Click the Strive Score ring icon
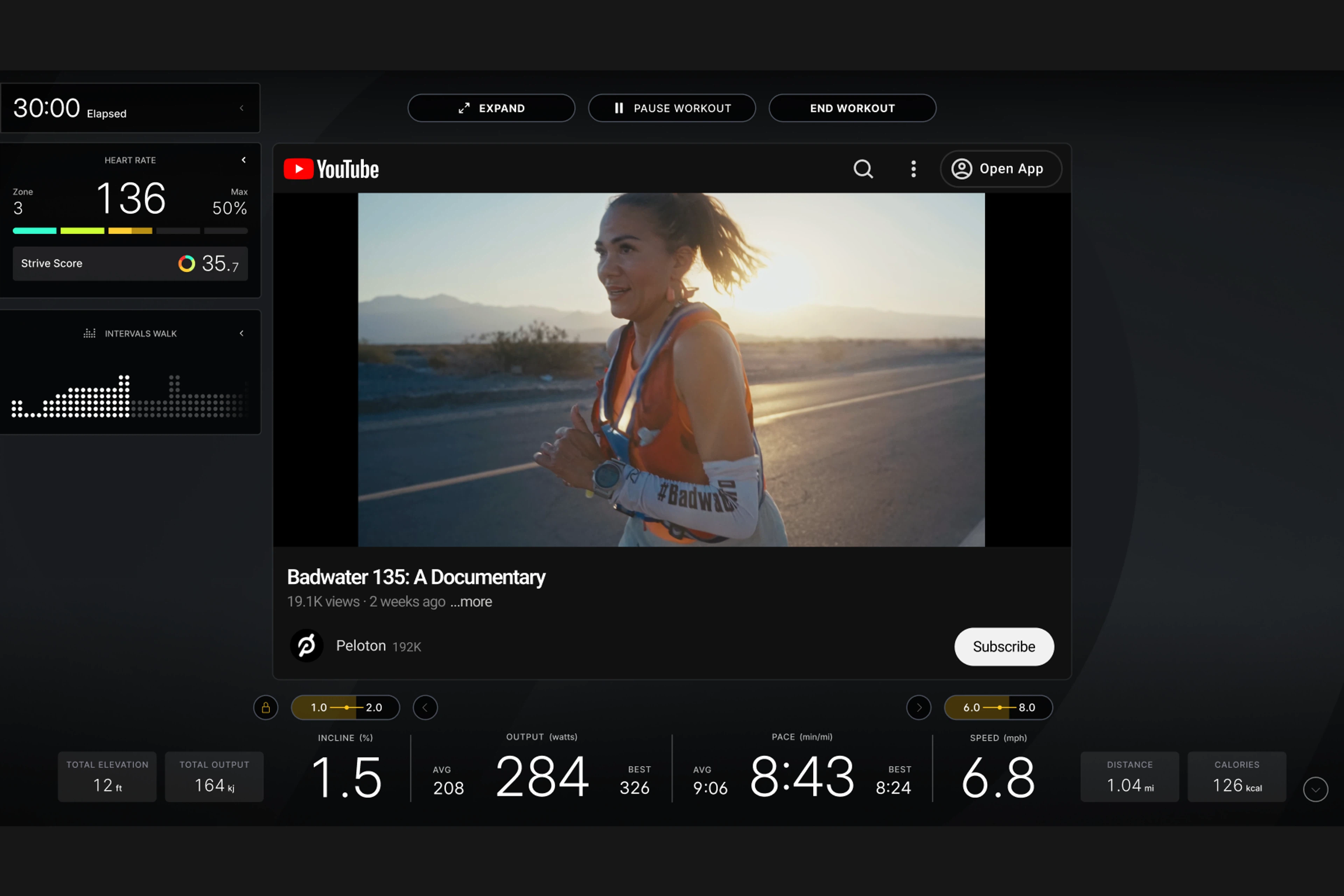 (186, 264)
